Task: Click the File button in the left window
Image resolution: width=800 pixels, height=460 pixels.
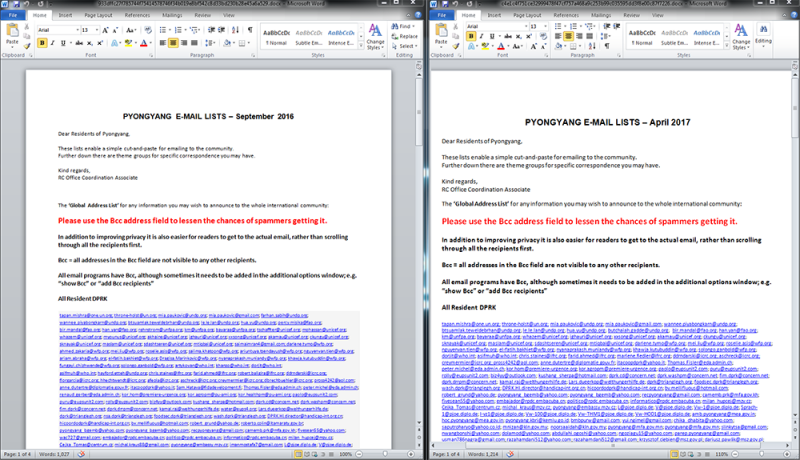Action: pos(13,16)
